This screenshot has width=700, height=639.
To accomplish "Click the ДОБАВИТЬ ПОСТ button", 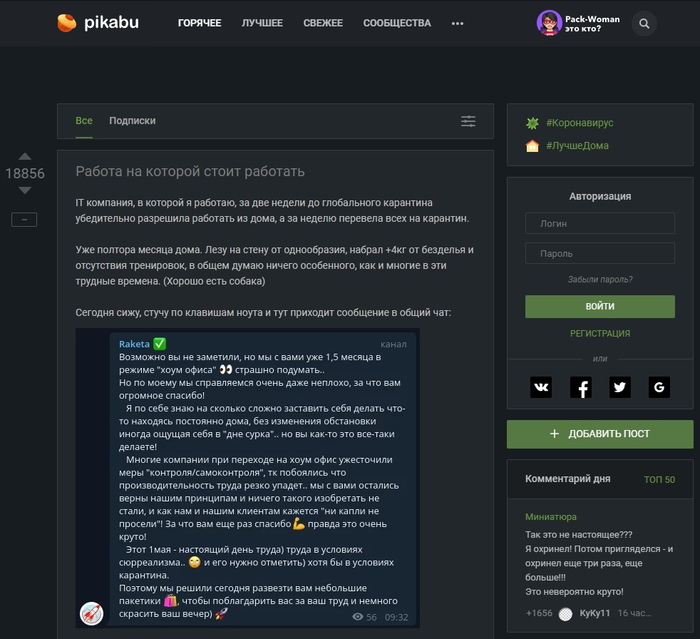I will (x=600, y=434).
